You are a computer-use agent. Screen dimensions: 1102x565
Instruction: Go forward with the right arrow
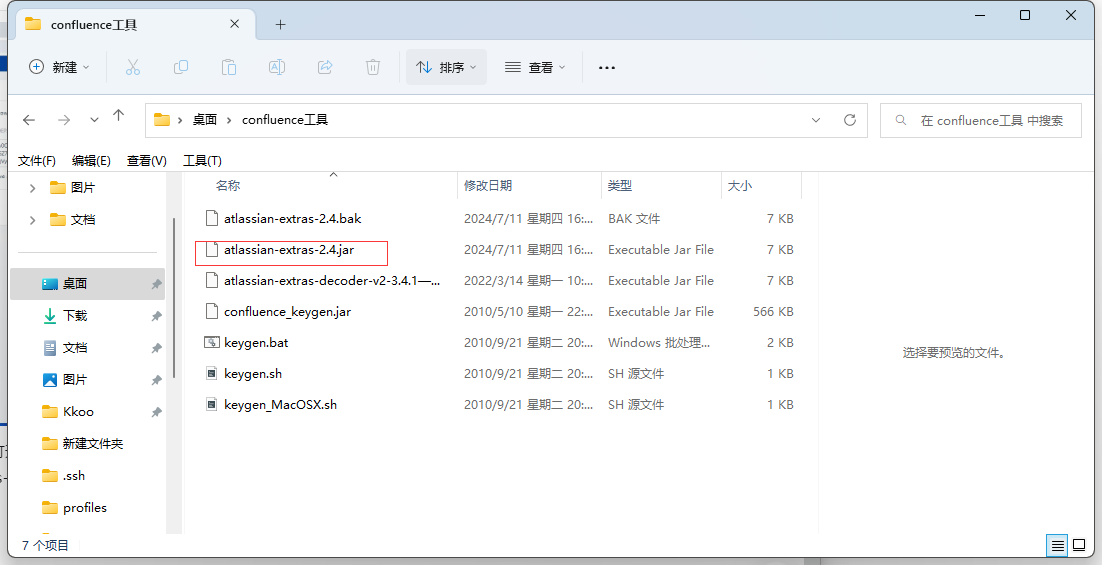click(x=64, y=120)
